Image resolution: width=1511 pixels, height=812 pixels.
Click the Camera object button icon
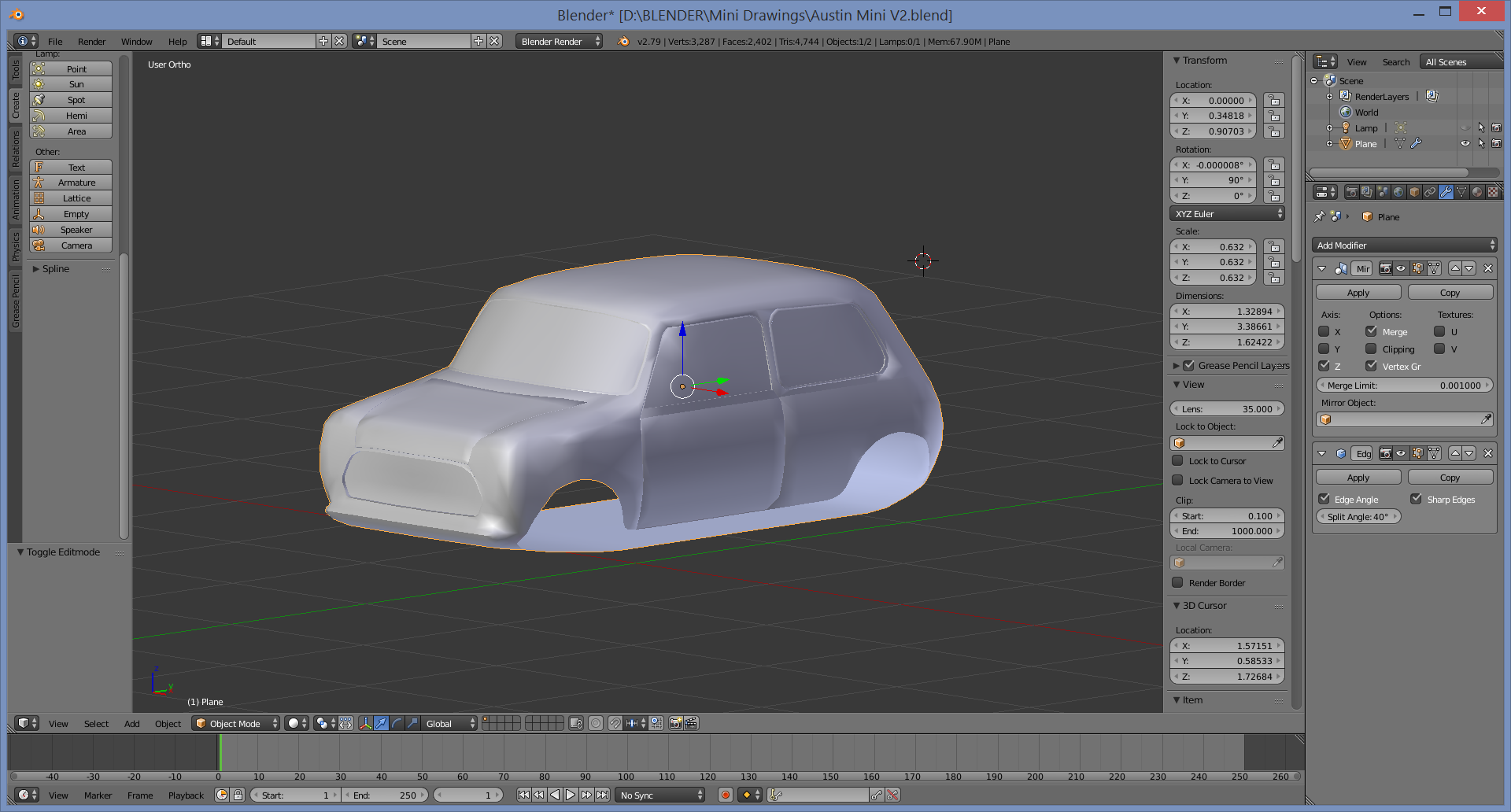(x=39, y=245)
